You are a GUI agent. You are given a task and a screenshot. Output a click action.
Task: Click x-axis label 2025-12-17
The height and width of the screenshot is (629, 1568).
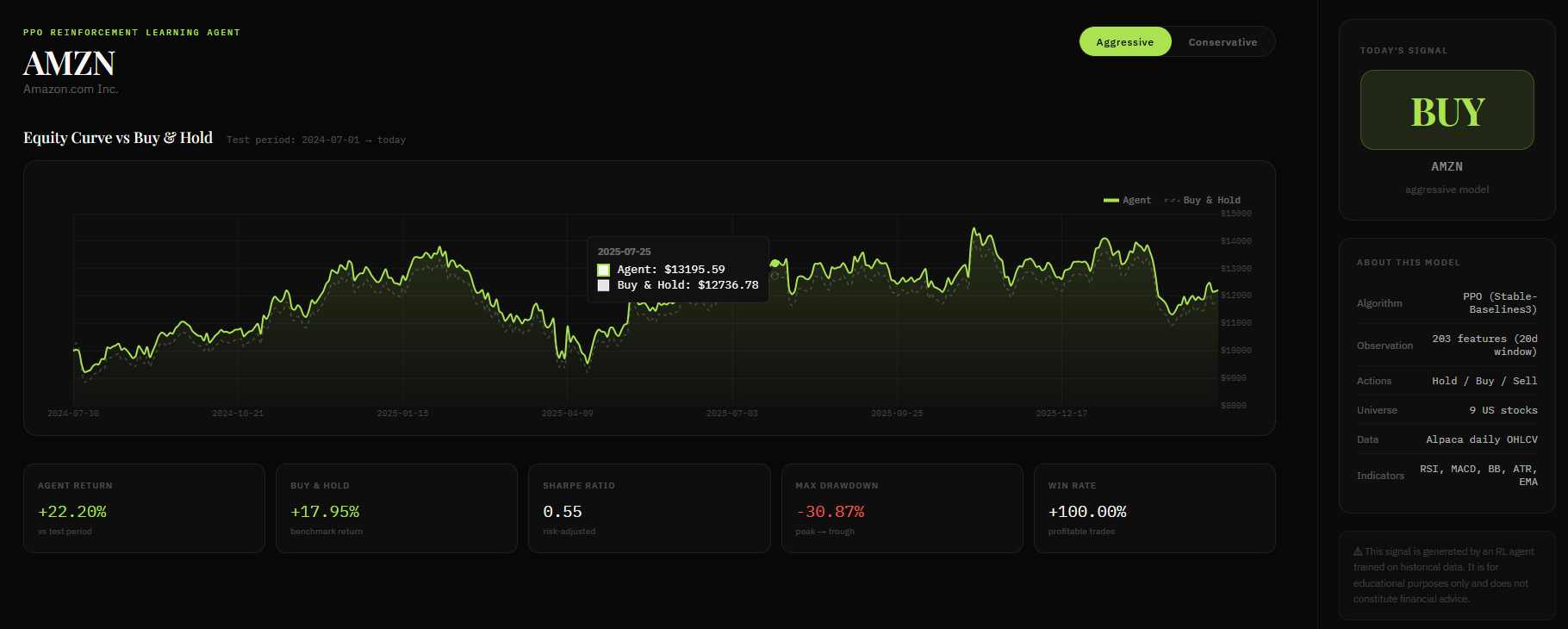pos(1061,414)
